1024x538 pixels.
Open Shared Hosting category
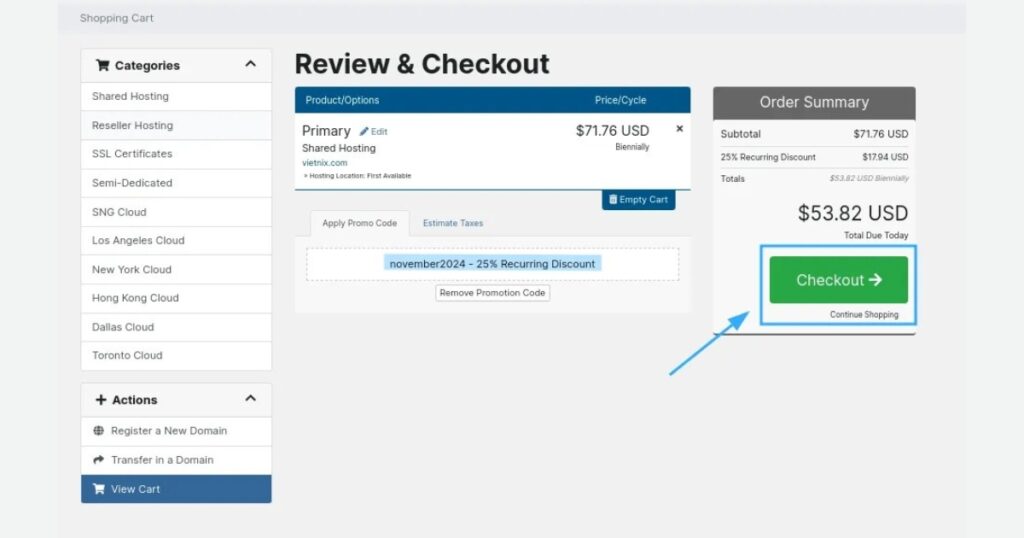click(x=130, y=96)
